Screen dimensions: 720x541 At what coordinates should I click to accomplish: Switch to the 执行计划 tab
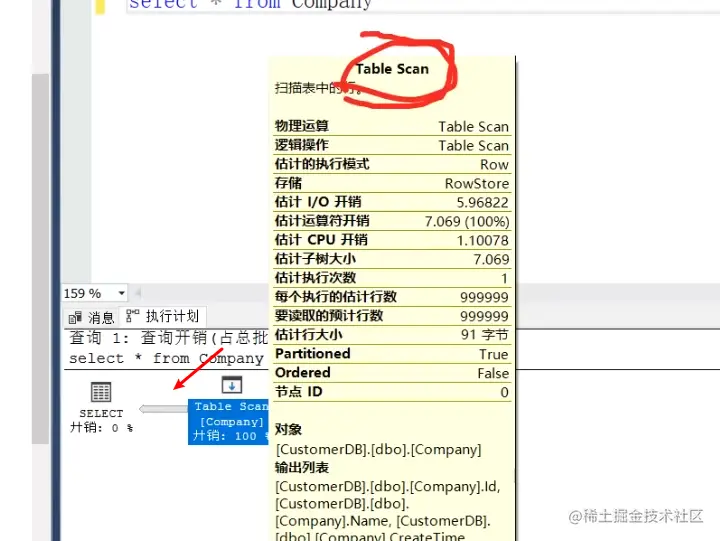[163, 316]
